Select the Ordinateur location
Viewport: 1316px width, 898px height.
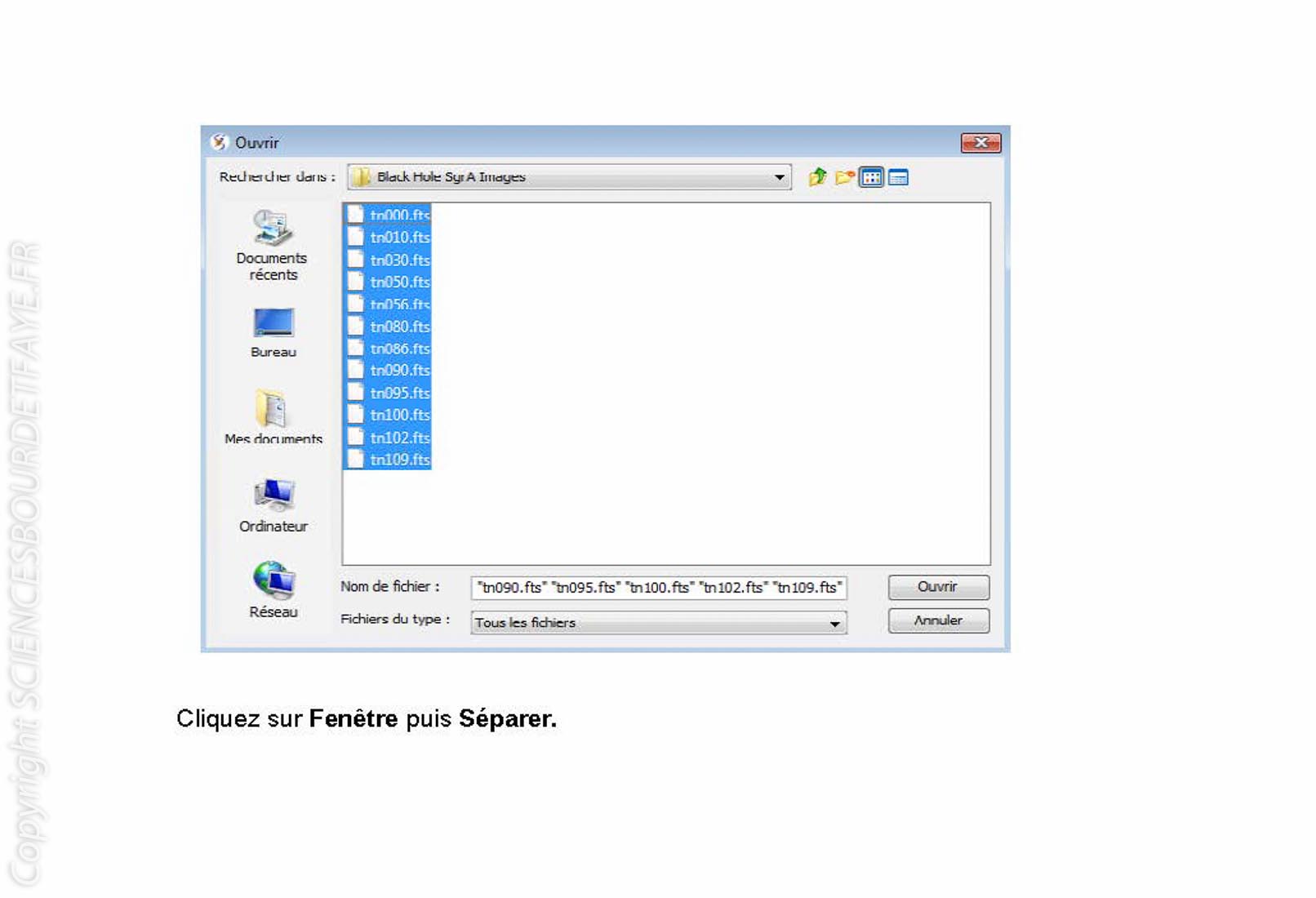coord(273,505)
